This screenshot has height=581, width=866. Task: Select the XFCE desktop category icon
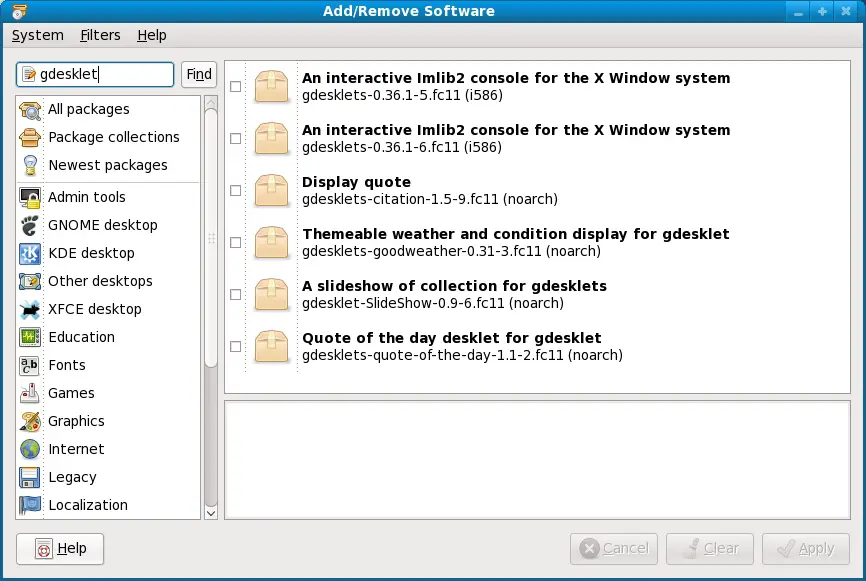click(31, 309)
